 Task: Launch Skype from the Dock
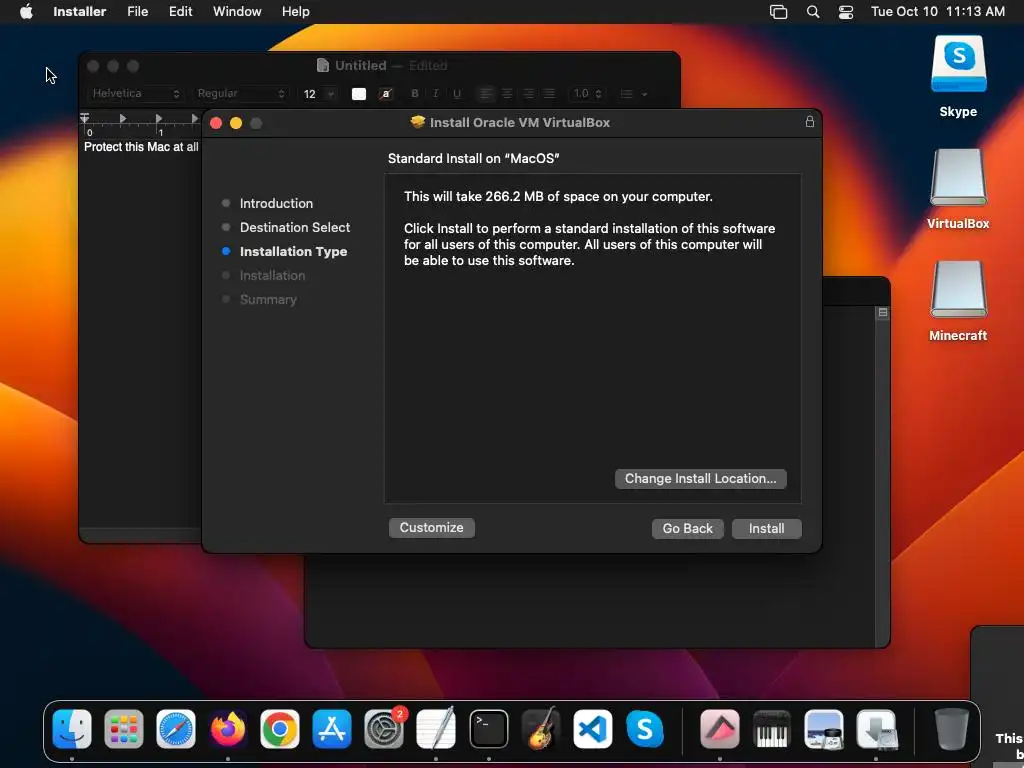(645, 729)
